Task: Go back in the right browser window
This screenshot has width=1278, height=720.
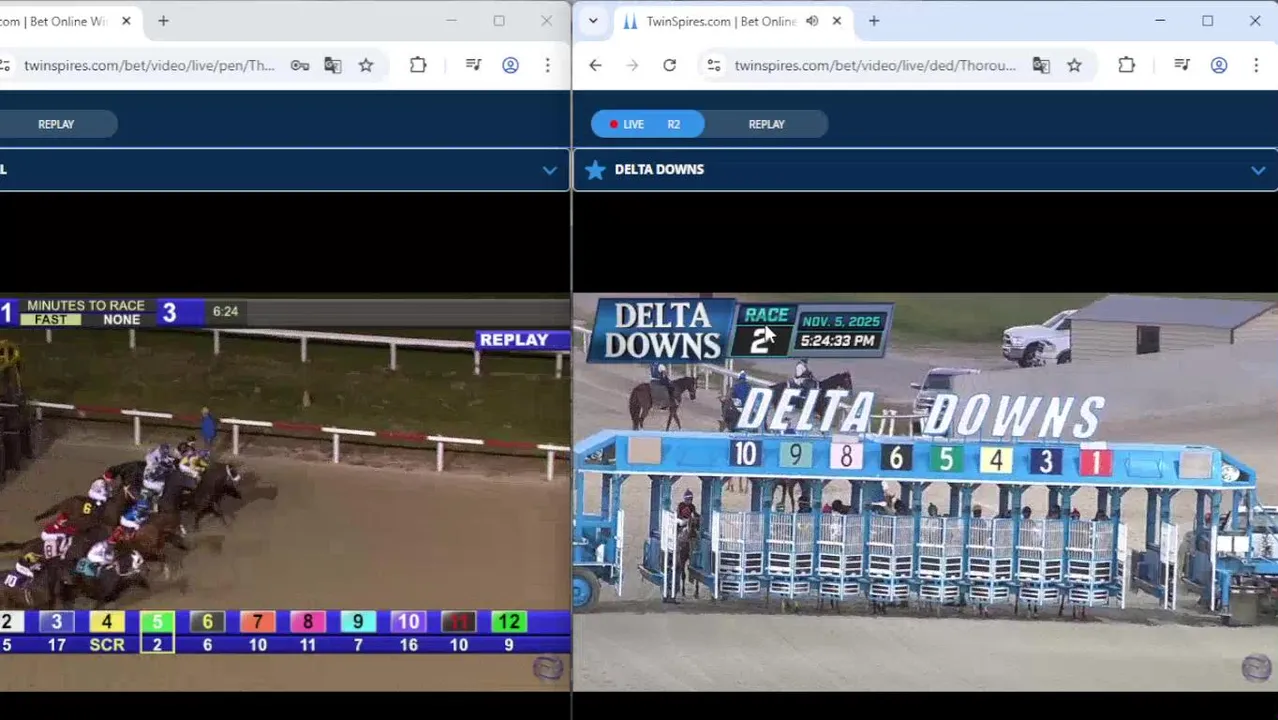Action: (x=595, y=65)
